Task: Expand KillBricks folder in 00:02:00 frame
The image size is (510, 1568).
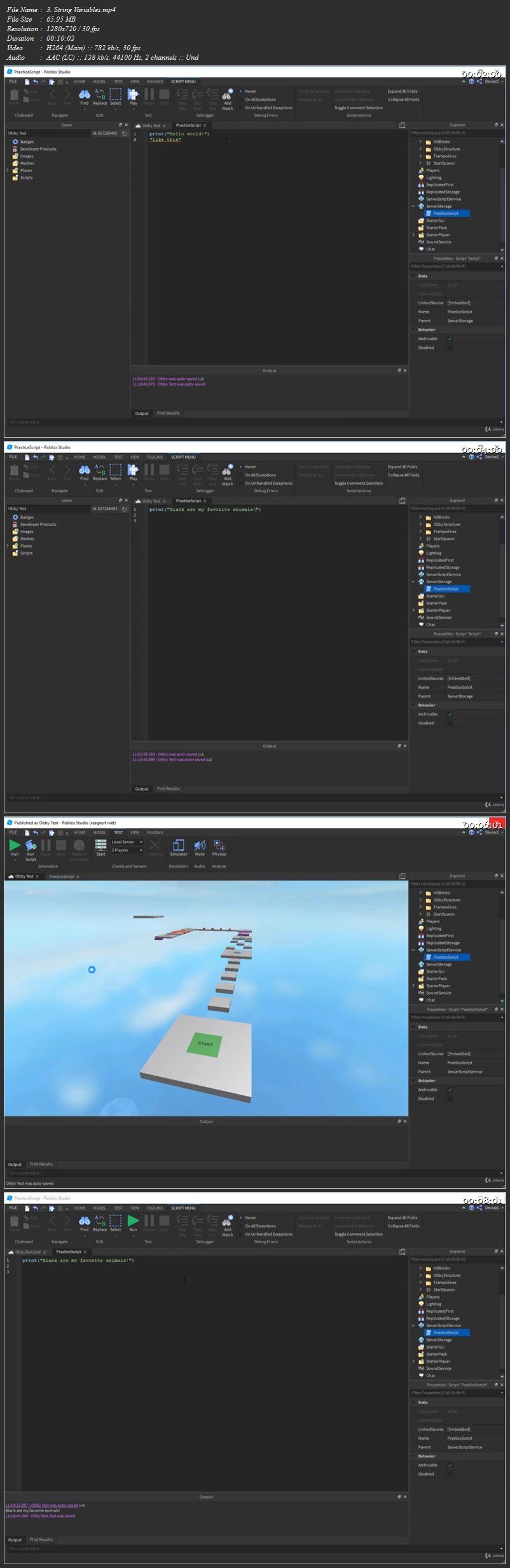Action: pyautogui.click(x=420, y=142)
